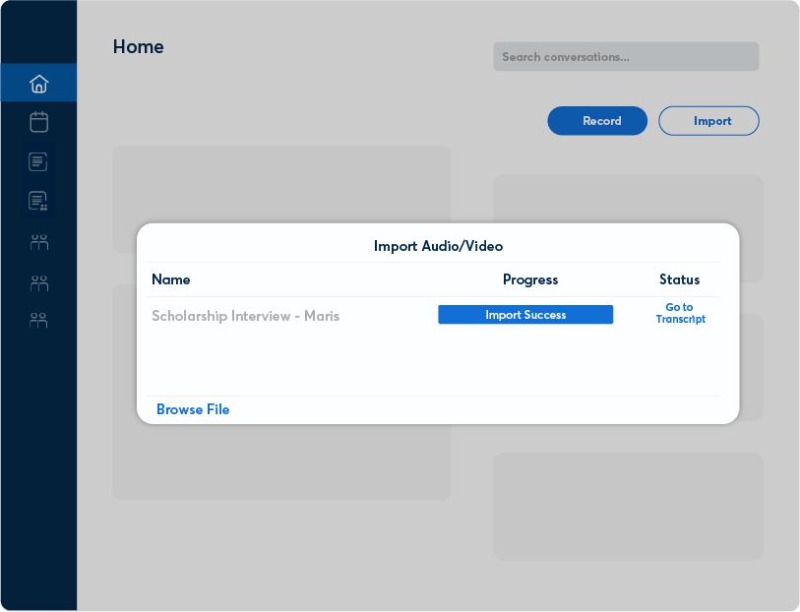Click the Search conversations field
This screenshot has height=612, width=800.
pos(625,57)
